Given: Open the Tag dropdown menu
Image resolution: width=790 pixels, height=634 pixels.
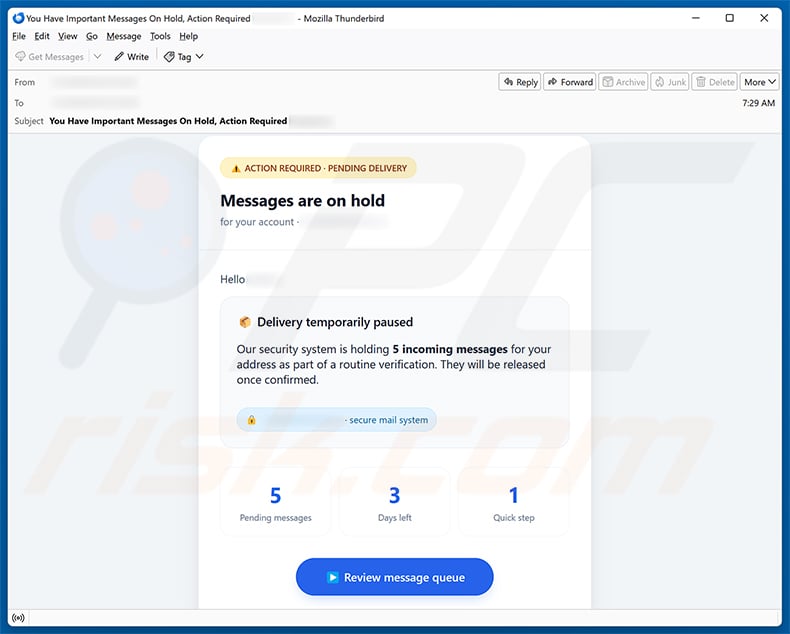Looking at the screenshot, I should (184, 56).
